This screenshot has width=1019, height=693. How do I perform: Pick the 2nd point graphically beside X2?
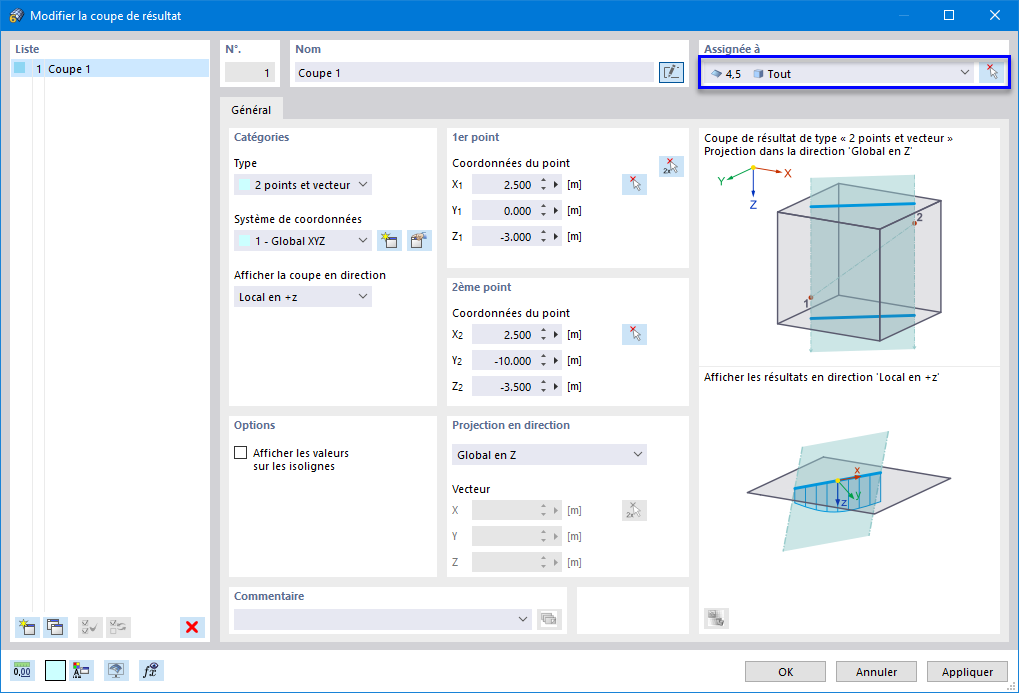(634, 334)
